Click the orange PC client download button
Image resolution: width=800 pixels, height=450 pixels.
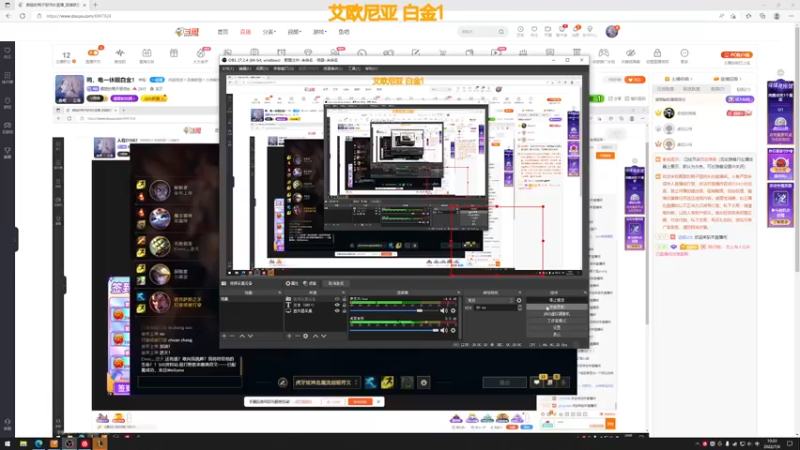[x=737, y=55]
